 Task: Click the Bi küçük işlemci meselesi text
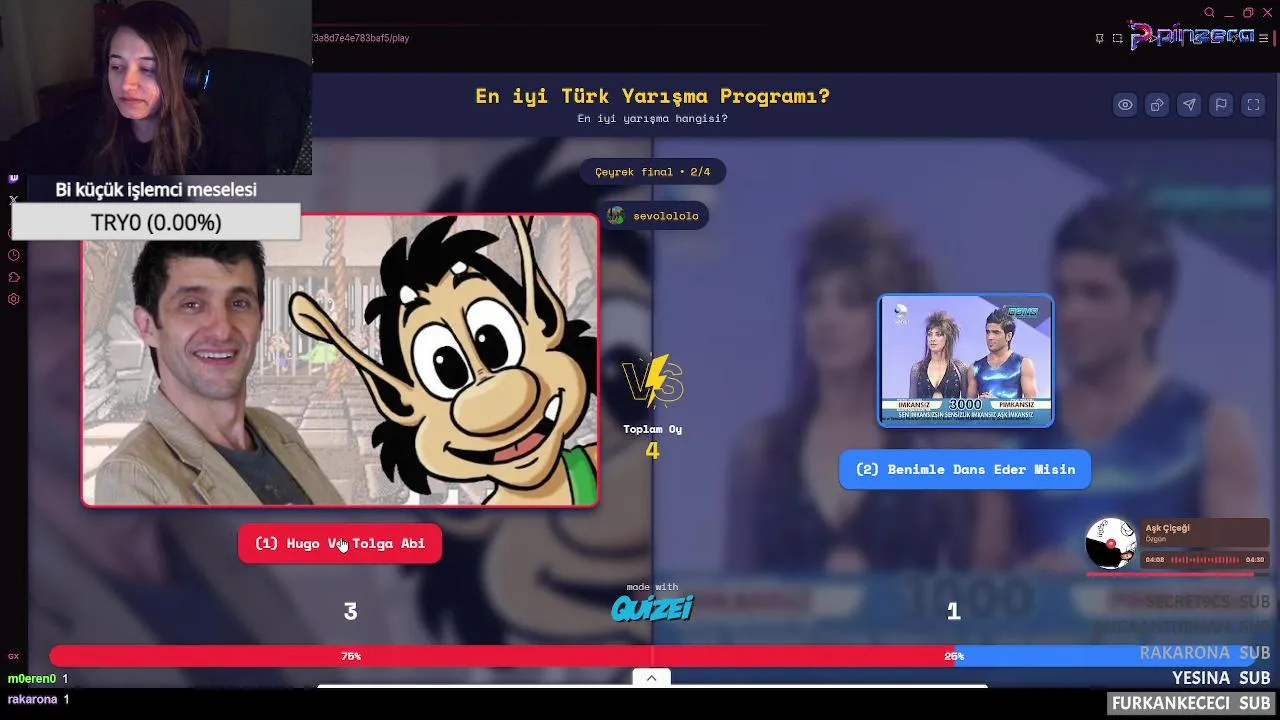(156, 189)
